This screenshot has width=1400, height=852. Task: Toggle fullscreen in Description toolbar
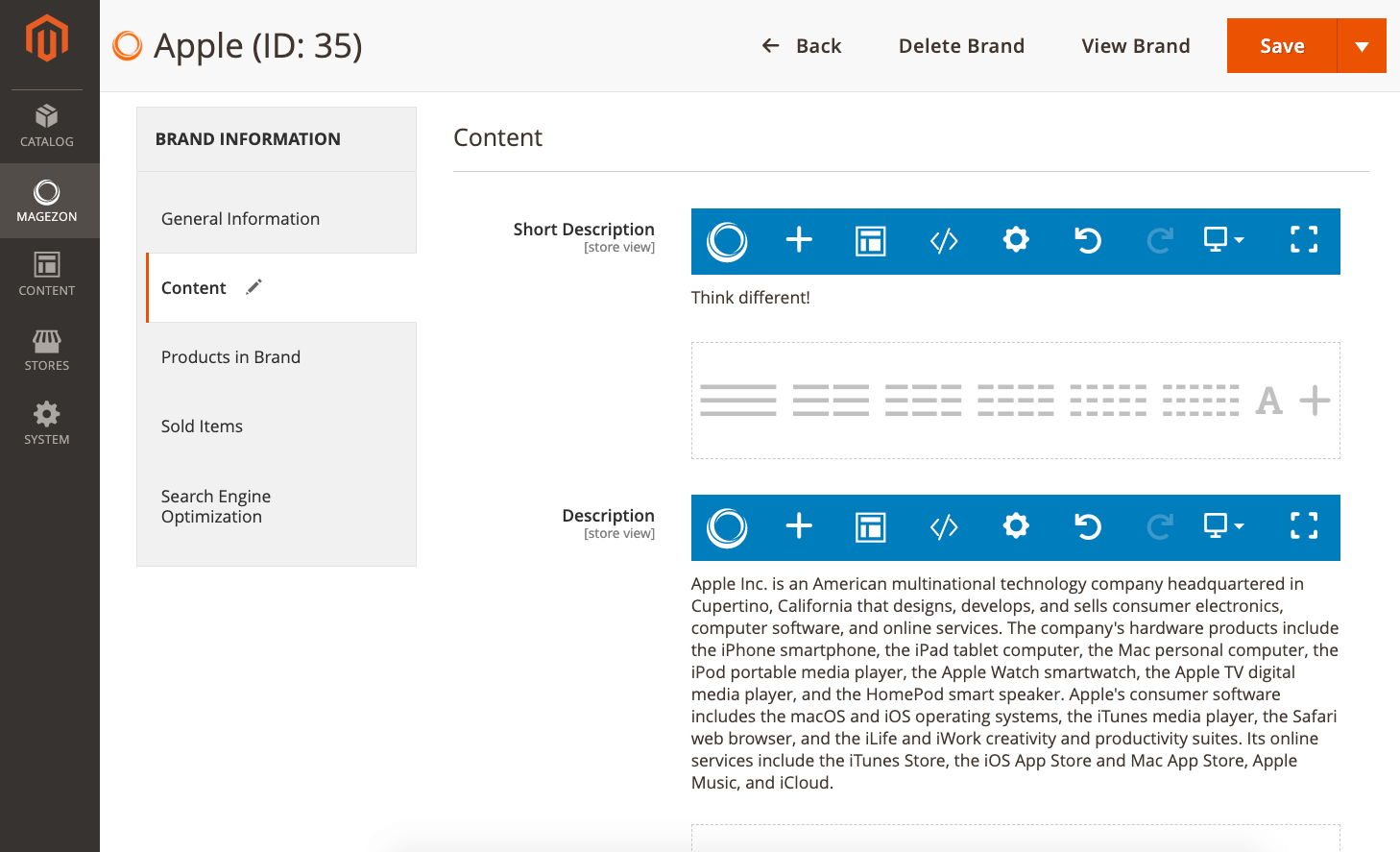pos(1304,525)
